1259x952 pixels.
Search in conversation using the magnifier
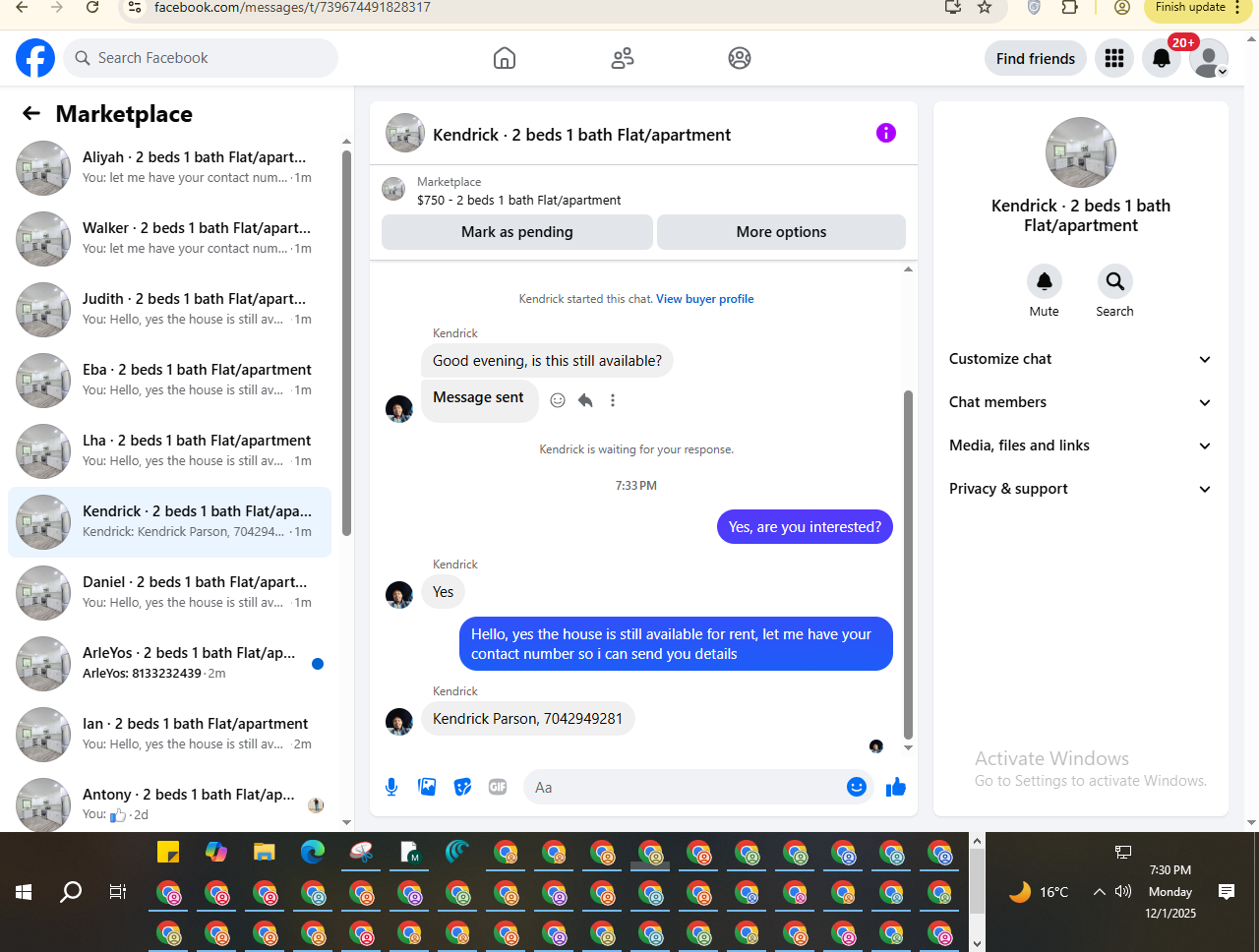pyautogui.click(x=1114, y=282)
